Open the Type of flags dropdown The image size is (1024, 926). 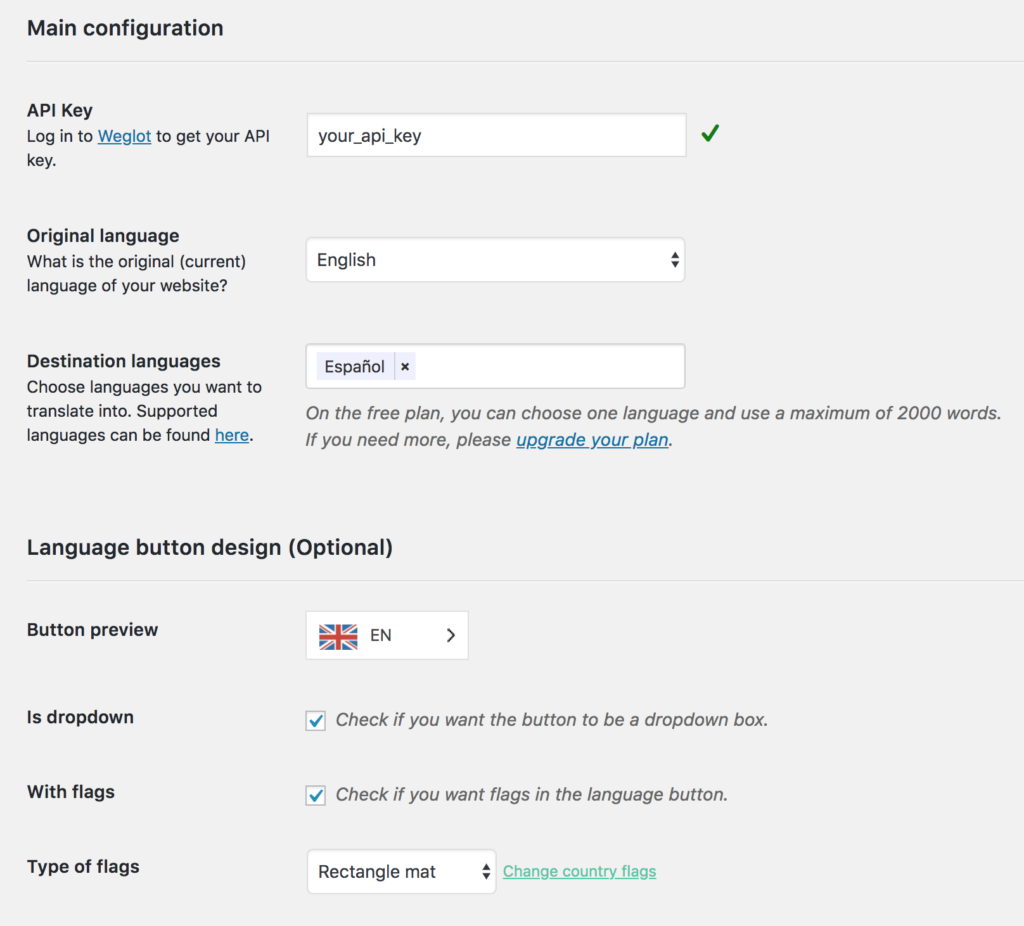[x=400, y=871]
